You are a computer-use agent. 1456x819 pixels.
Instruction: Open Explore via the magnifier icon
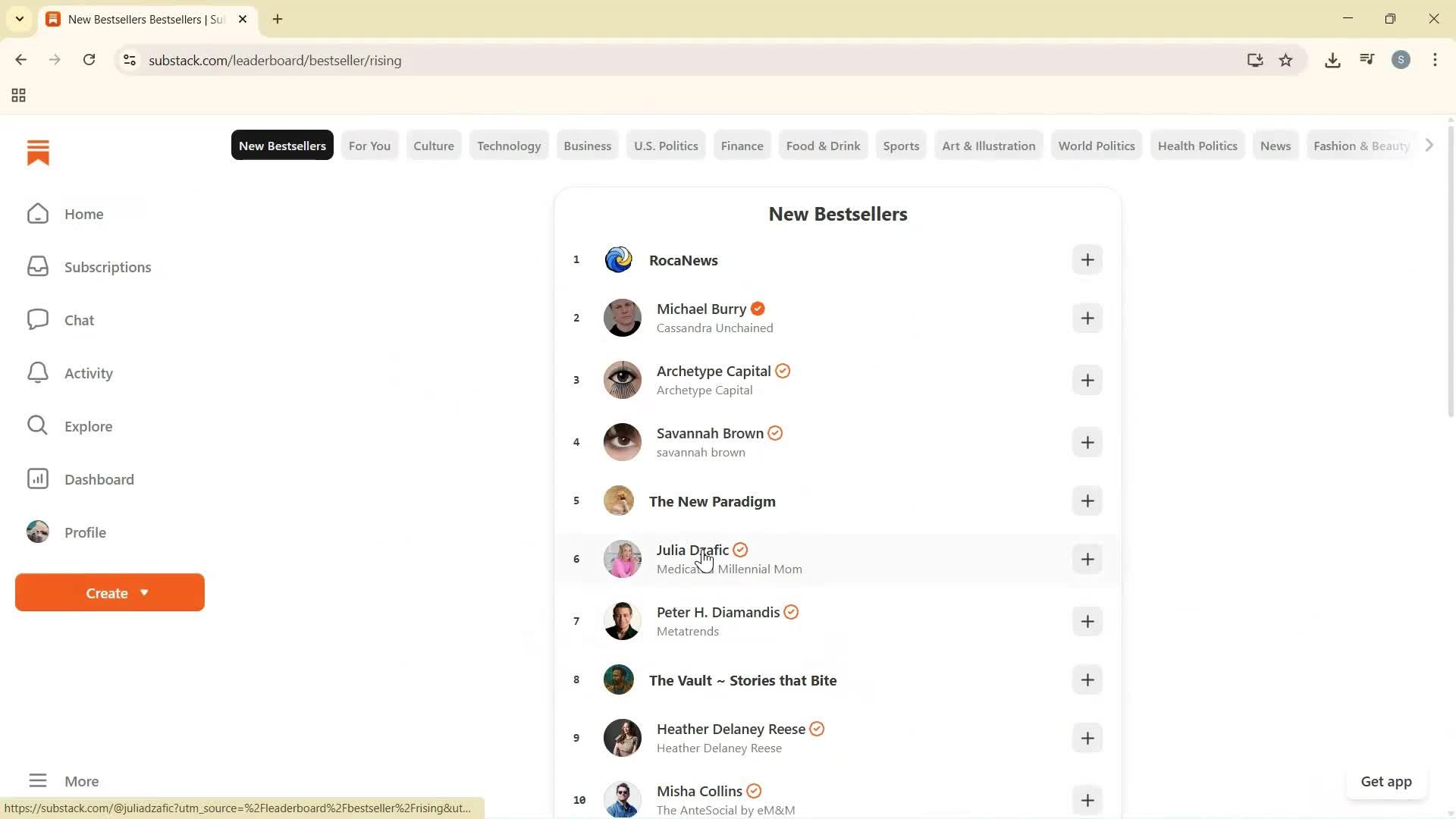click(x=37, y=425)
